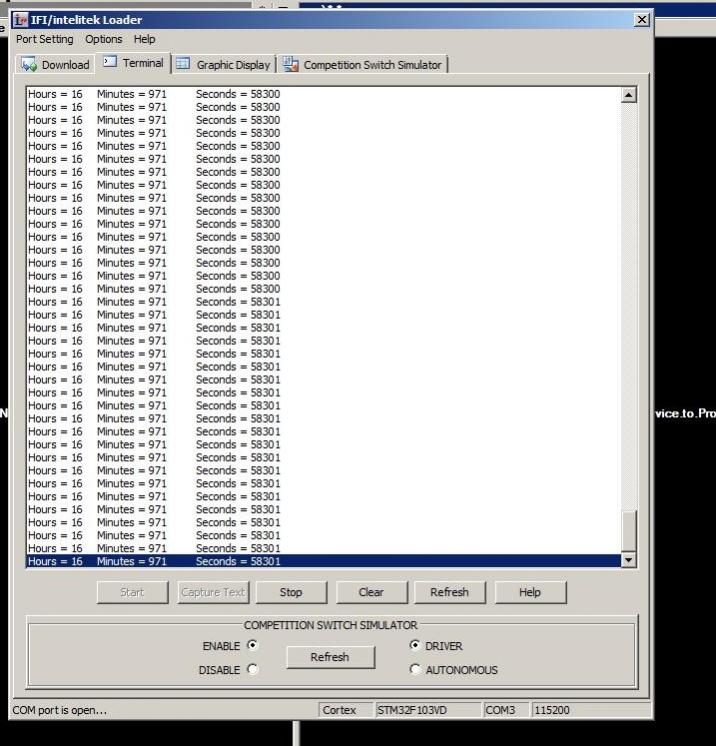Screen dimensions: 716x746
Task: Open the Help menu in menu bar
Action: coord(144,39)
